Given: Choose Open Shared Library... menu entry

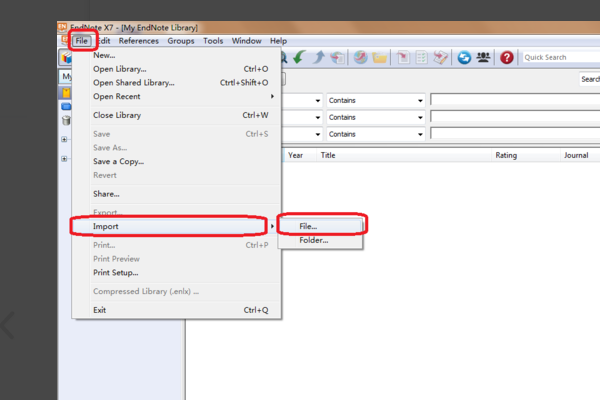Looking at the screenshot, I should point(177,83).
